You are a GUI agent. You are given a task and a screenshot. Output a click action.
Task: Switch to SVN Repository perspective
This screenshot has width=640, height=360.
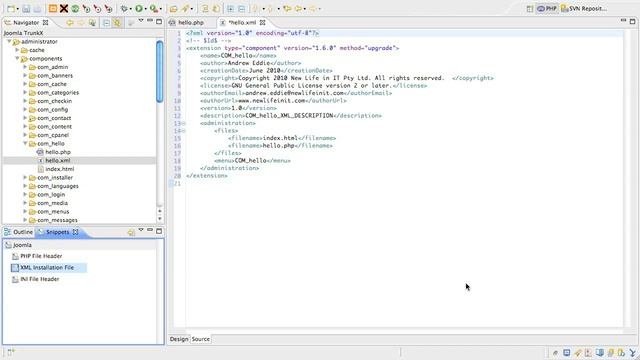click(x=584, y=9)
